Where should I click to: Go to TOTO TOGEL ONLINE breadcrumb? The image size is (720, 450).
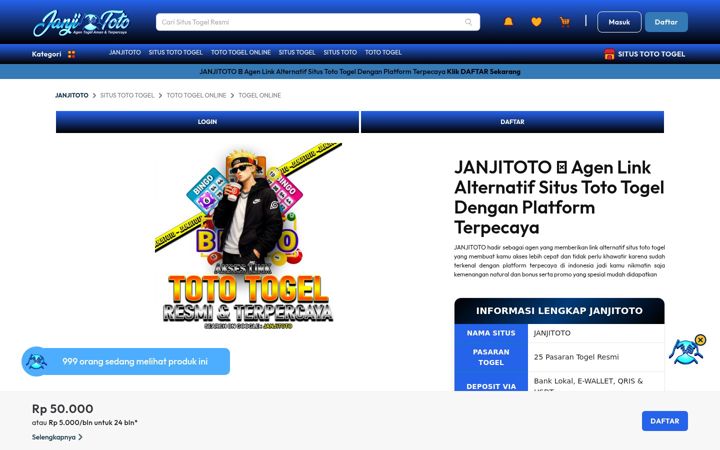196,96
